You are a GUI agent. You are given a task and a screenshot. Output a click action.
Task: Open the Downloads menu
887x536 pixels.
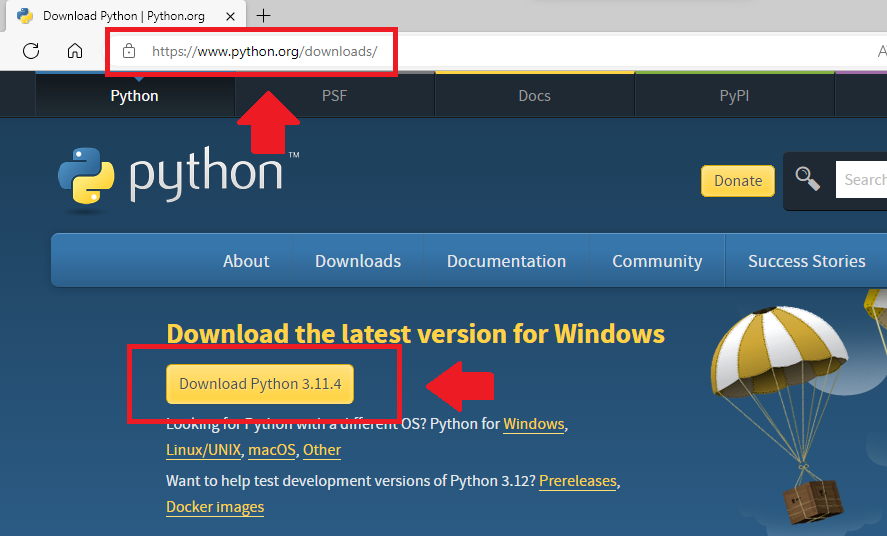pyautogui.click(x=358, y=261)
